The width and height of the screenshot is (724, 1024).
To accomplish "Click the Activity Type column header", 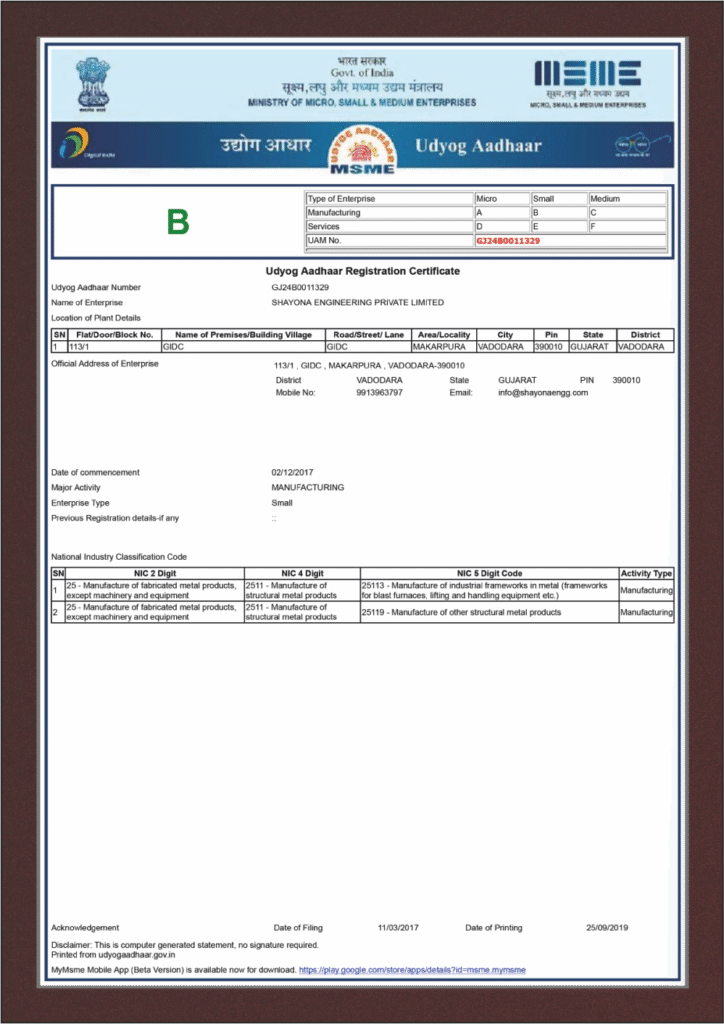I will (x=646, y=573).
